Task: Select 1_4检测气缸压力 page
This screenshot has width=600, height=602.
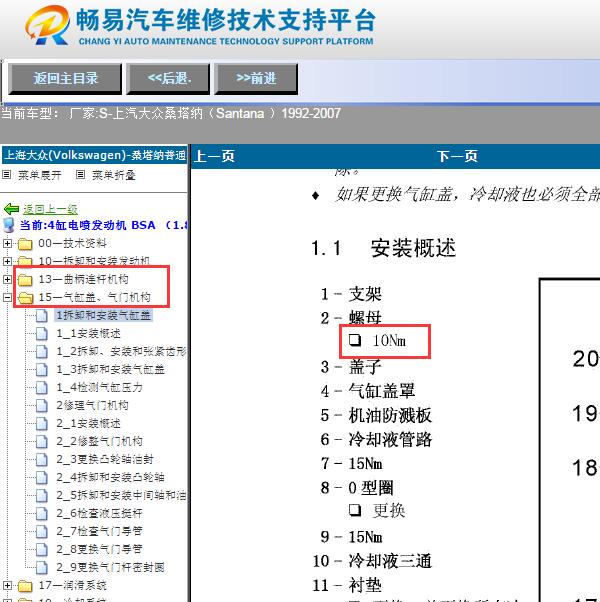Action: coord(100,387)
